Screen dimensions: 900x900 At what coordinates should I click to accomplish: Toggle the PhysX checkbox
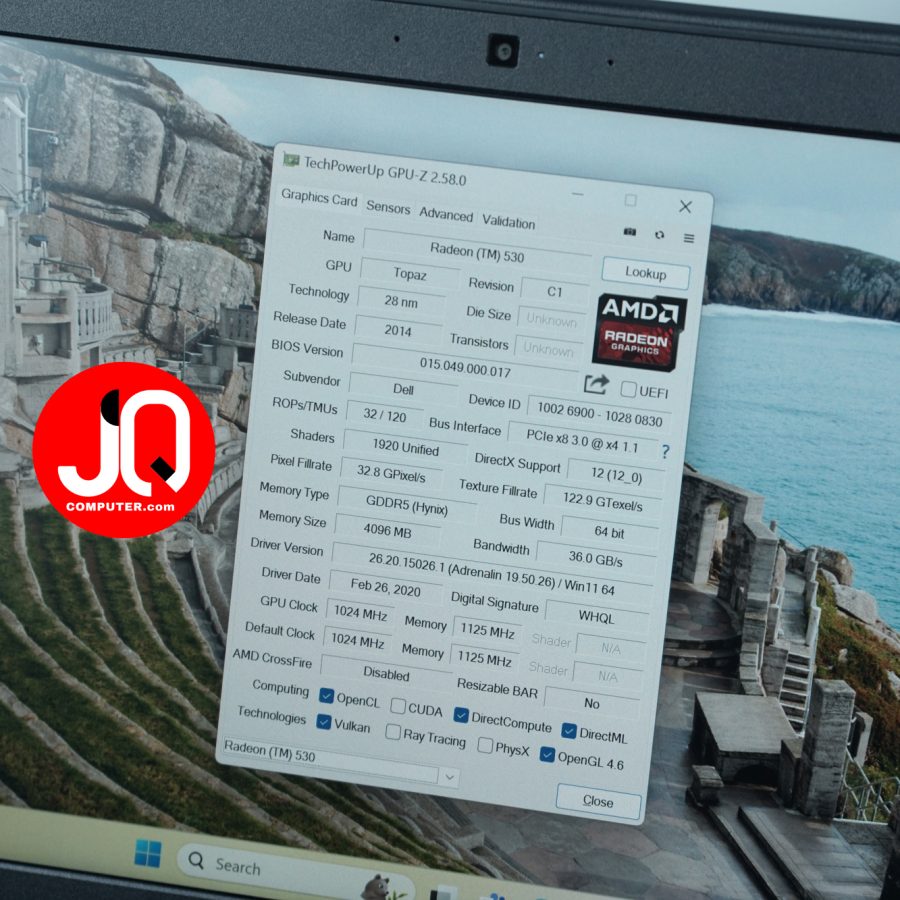point(485,745)
